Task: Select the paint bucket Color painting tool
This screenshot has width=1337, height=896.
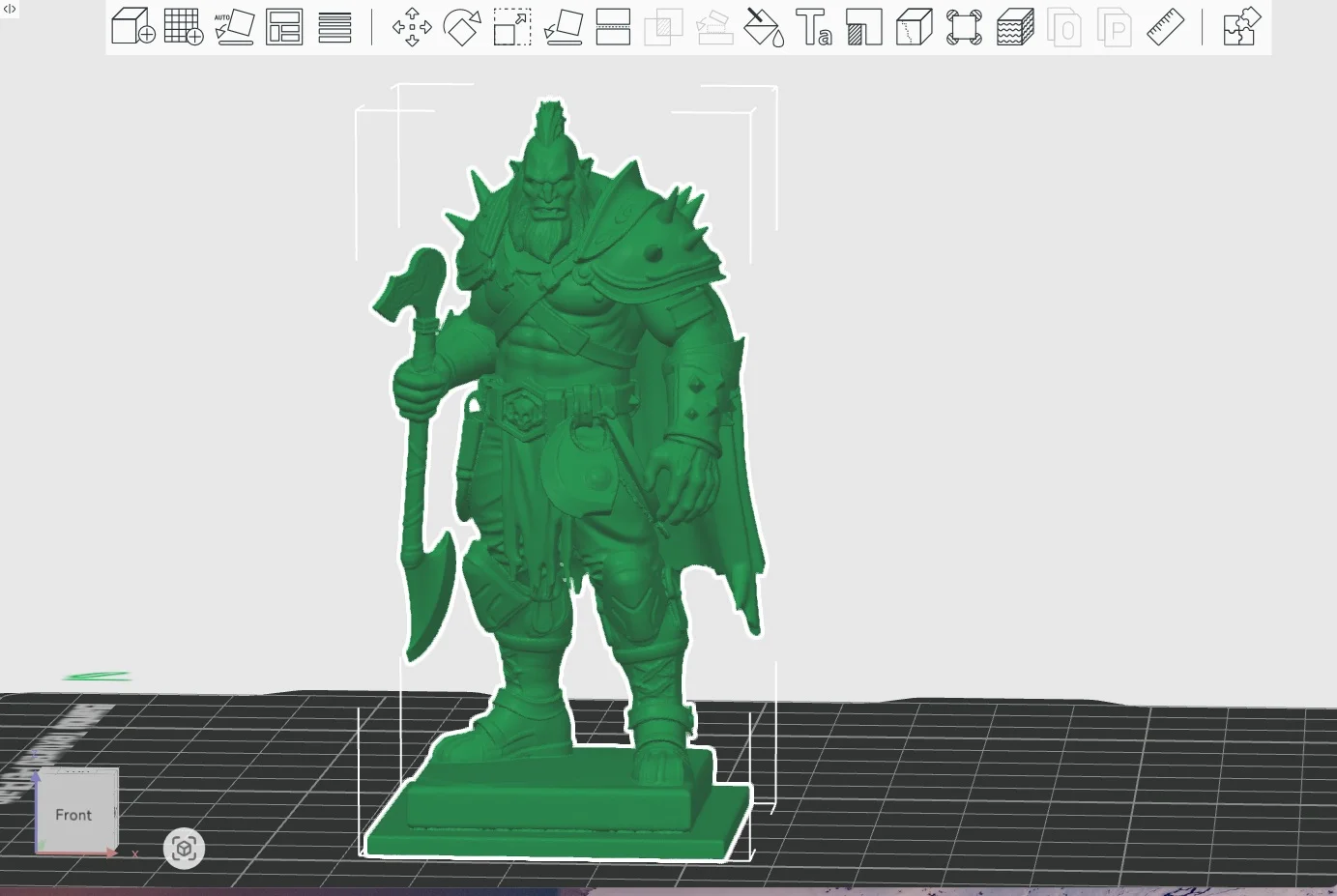Action: tap(764, 26)
